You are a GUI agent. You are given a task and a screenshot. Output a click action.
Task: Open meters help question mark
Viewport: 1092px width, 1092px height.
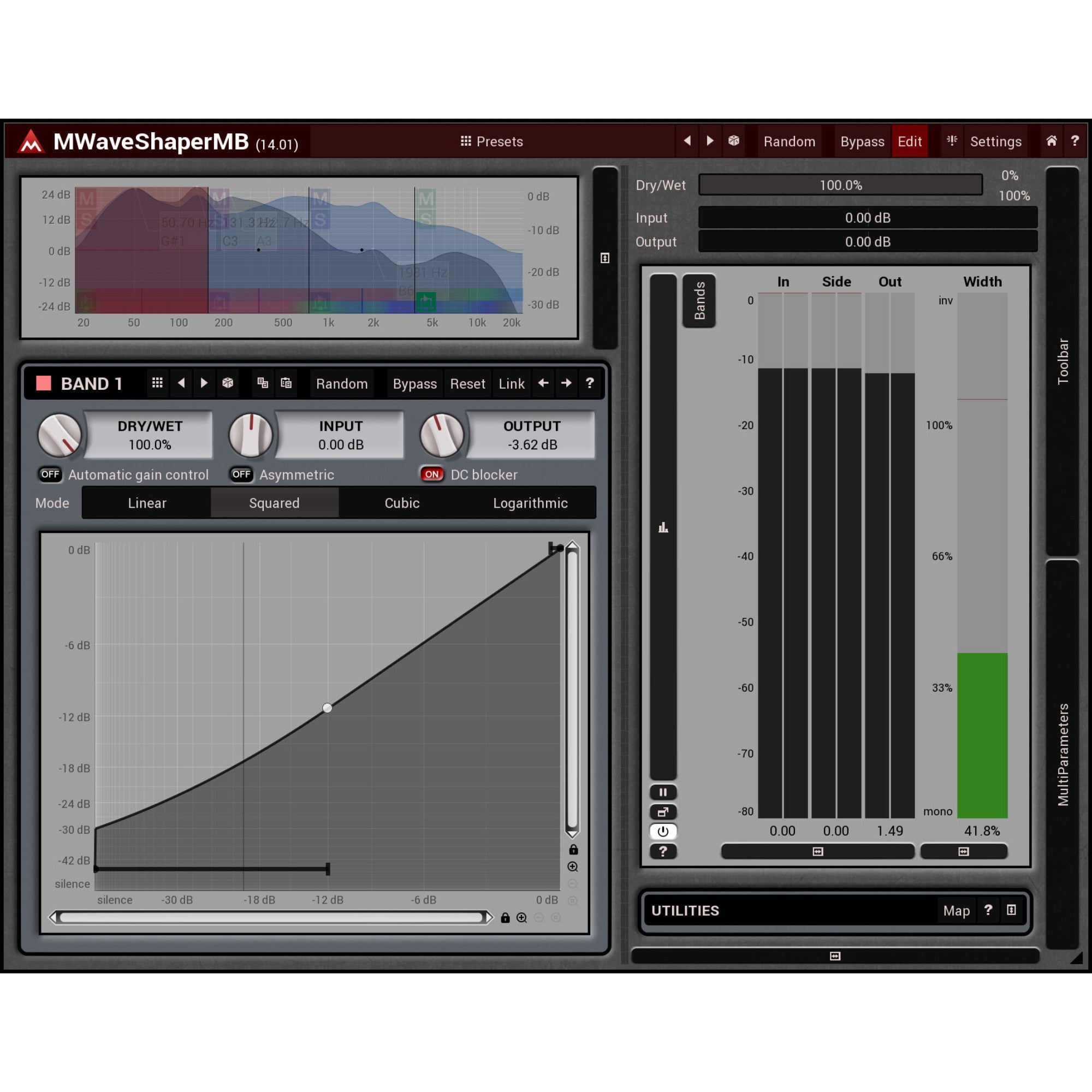[x=663, y=851]
